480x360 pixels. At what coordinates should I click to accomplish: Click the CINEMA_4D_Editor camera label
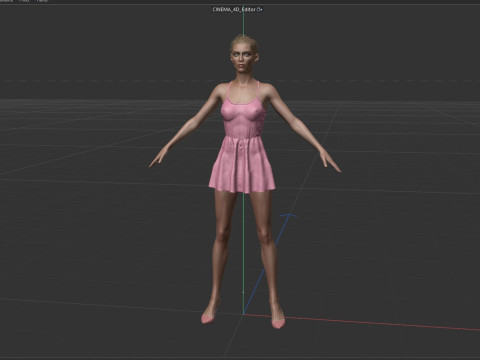[x=234, y=9]
